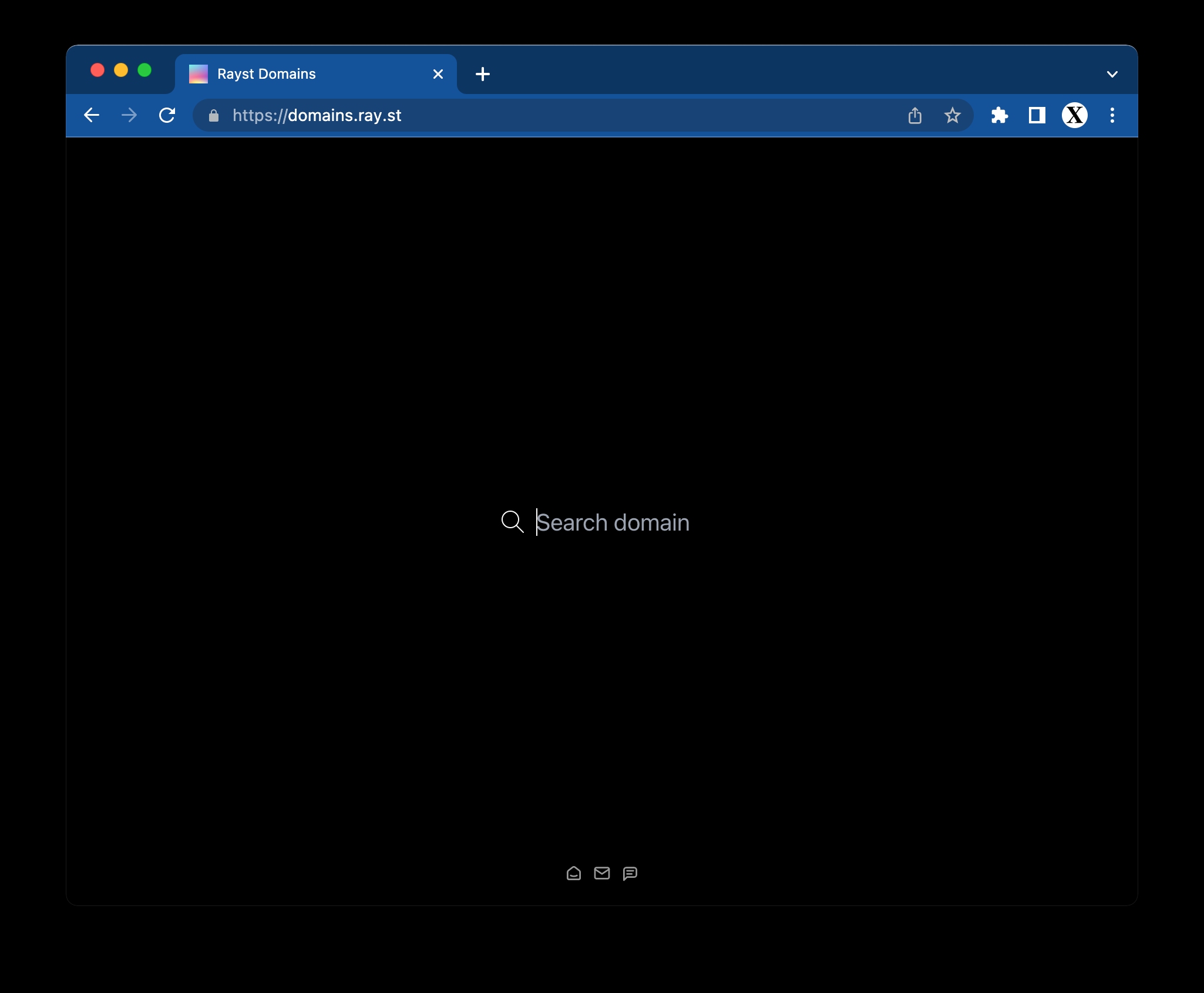Go forward to next page
1204x993 pixels.
coord(129,115)
